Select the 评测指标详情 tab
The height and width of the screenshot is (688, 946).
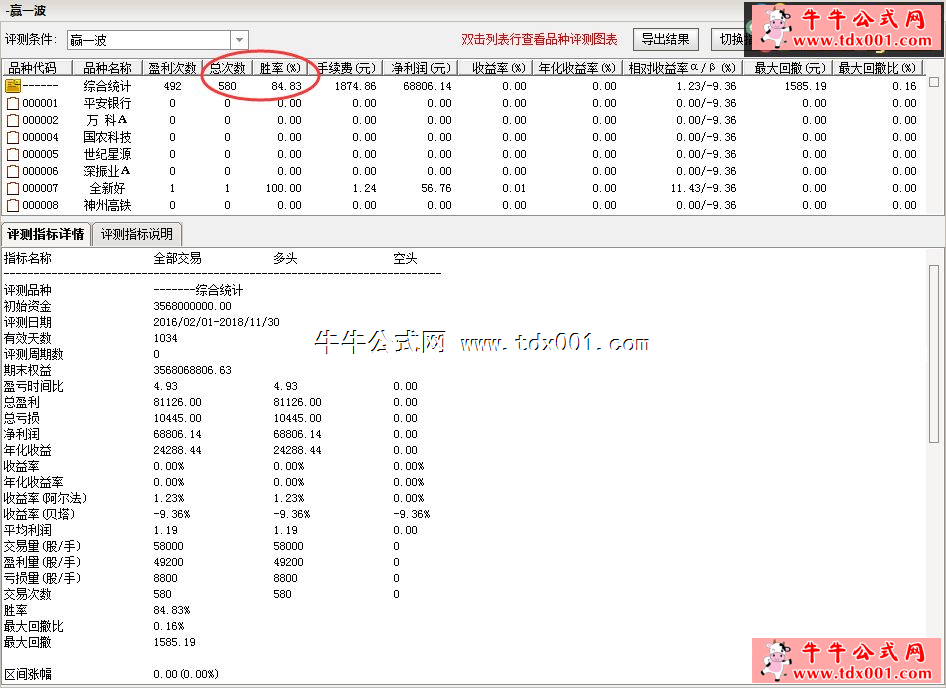(x=47, y=234)
